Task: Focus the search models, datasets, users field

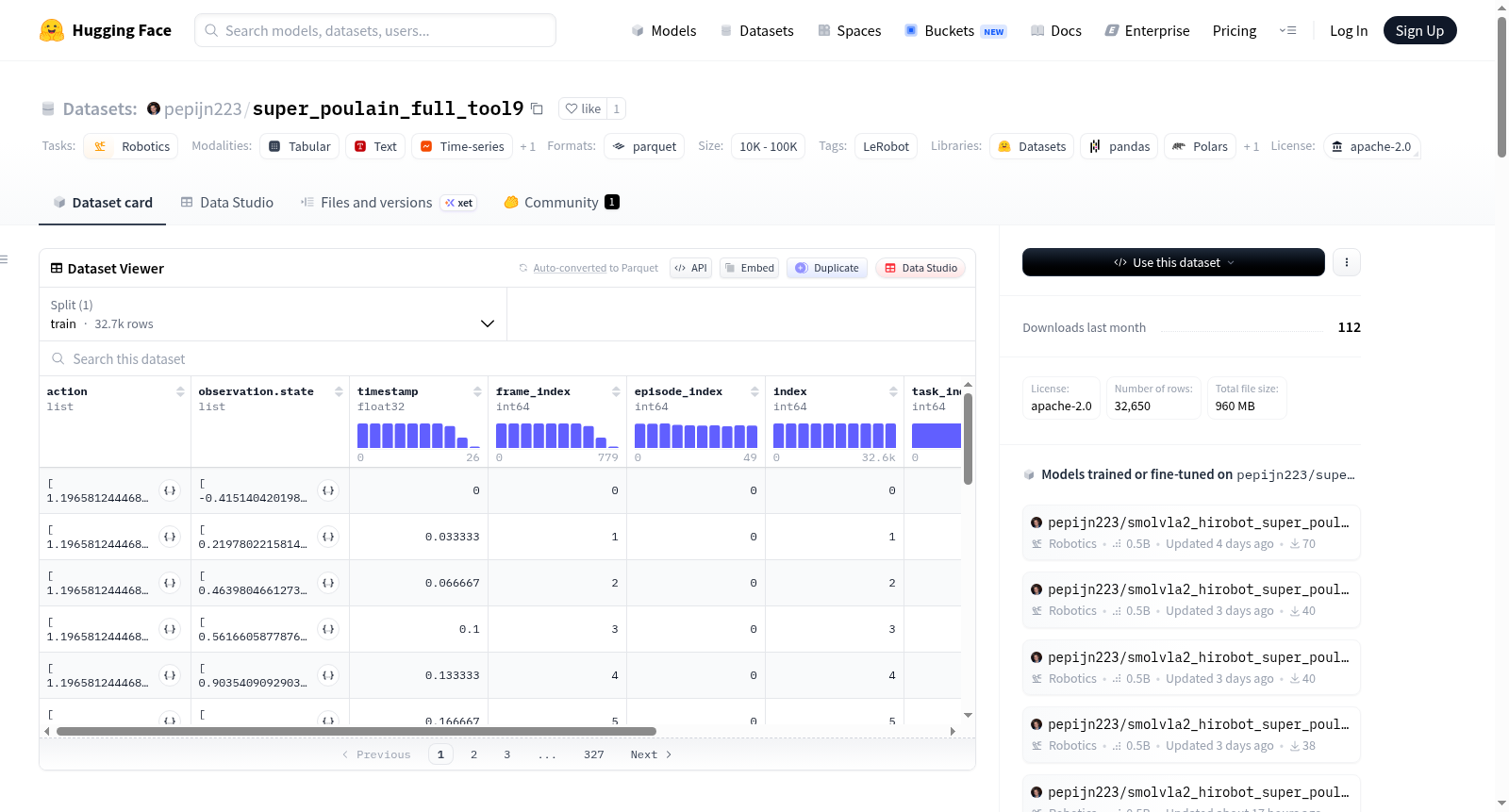Action: point(375,30)
